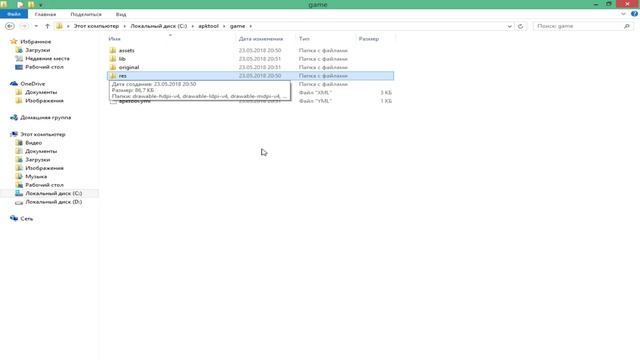Click the Избранное star icon
The image size is (640, 360).
coord(14,42)
